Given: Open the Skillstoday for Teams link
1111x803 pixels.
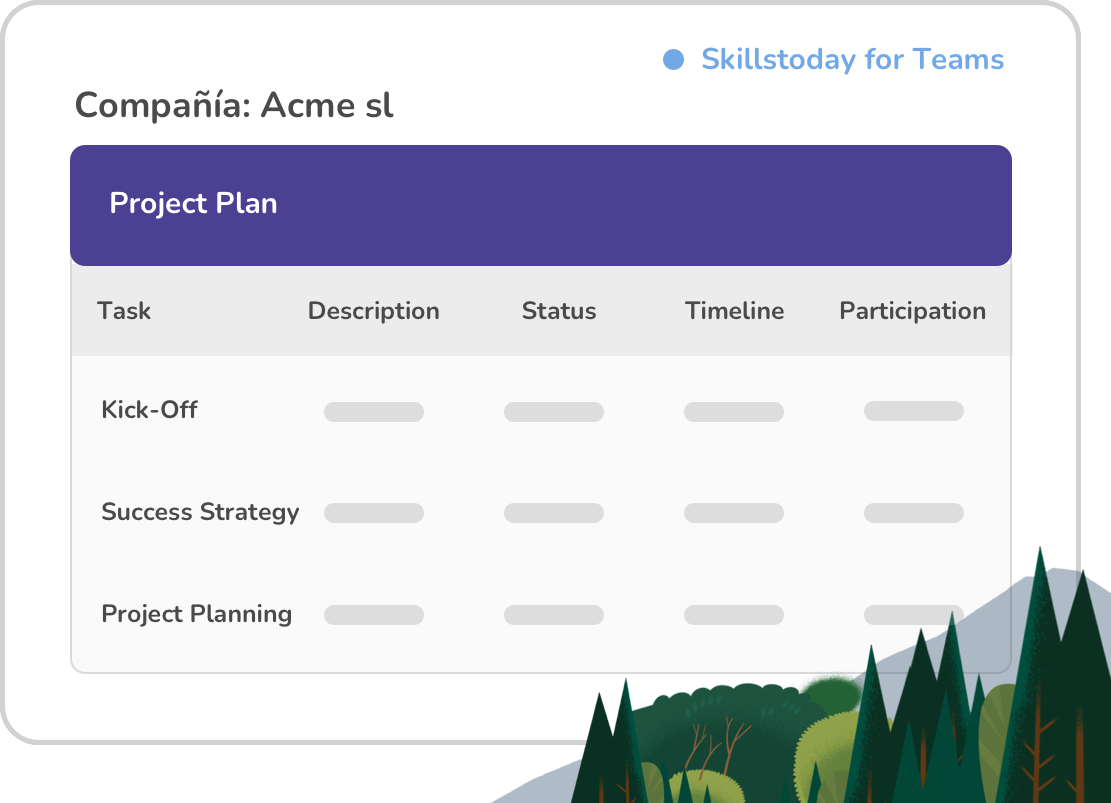Looking at the screenshot, I should point(852,60).
